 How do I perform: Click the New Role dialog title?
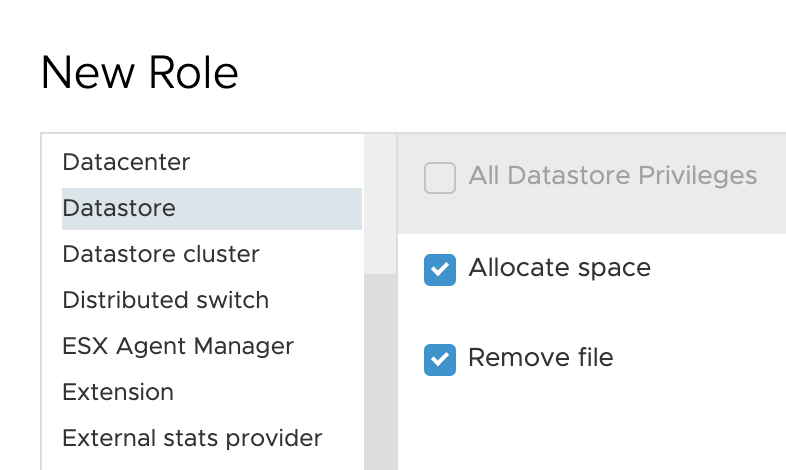(x=139, y=73)
